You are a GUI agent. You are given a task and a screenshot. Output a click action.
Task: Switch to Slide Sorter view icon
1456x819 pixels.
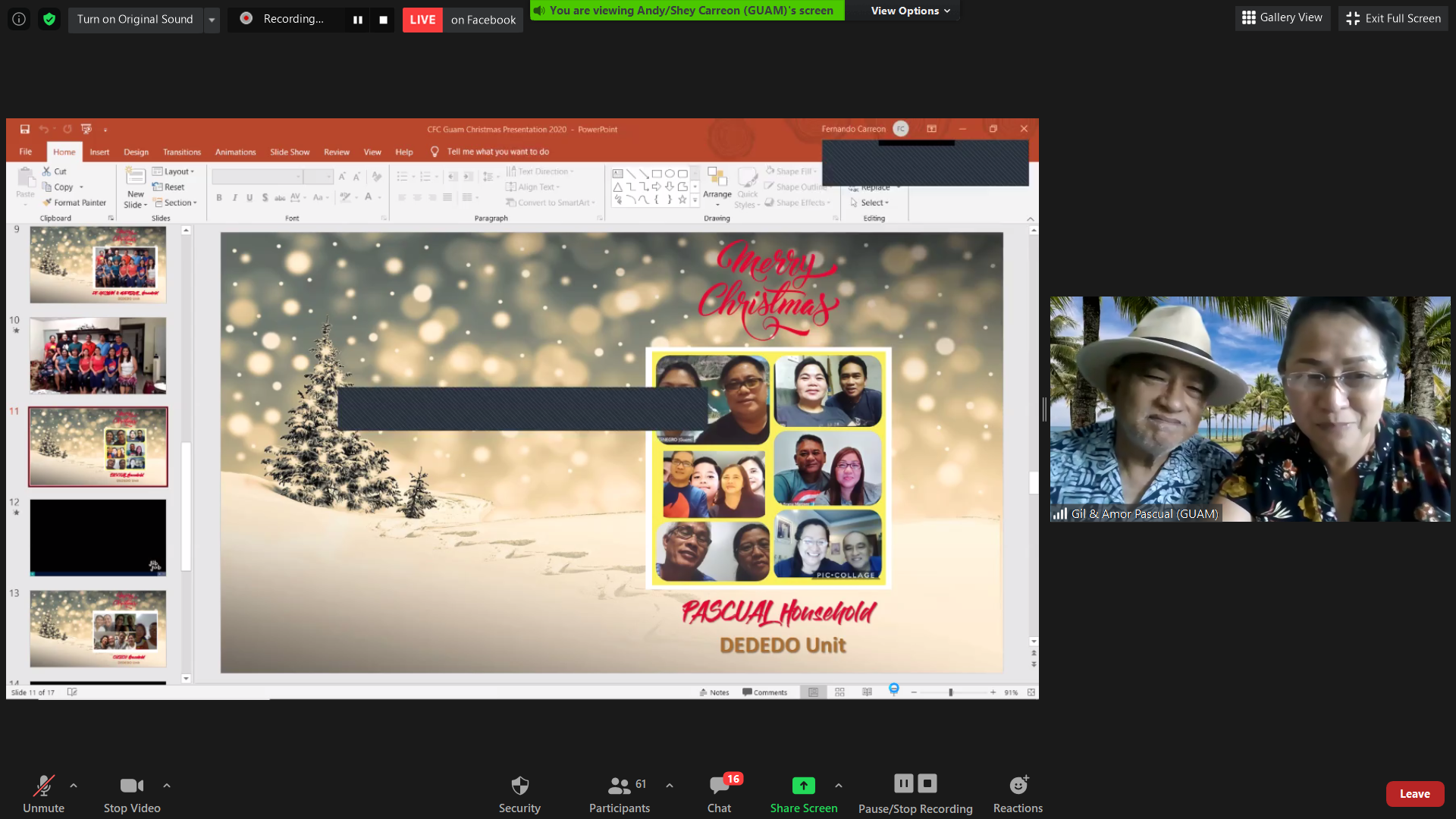pyautogui.click(x=839, y=692)
